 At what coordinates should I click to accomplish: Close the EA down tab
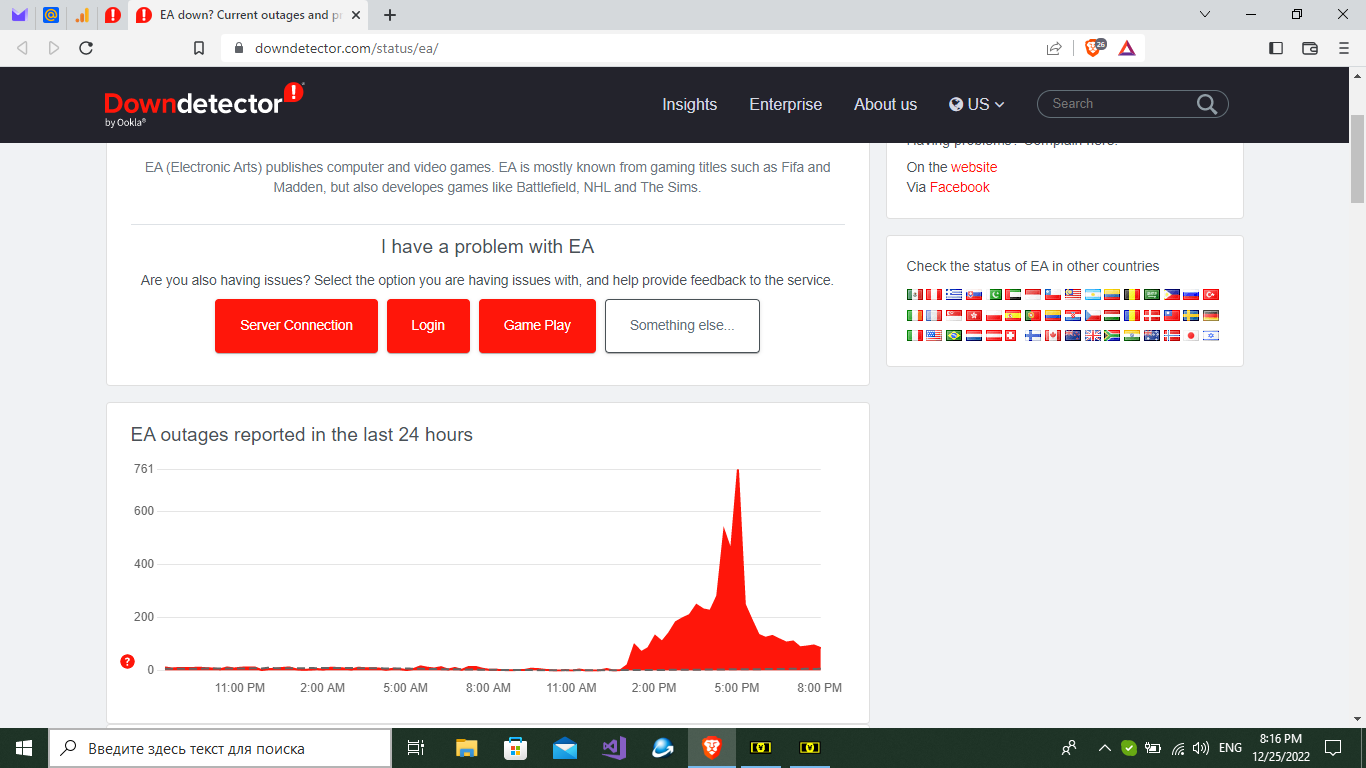(x=354, y=15)
